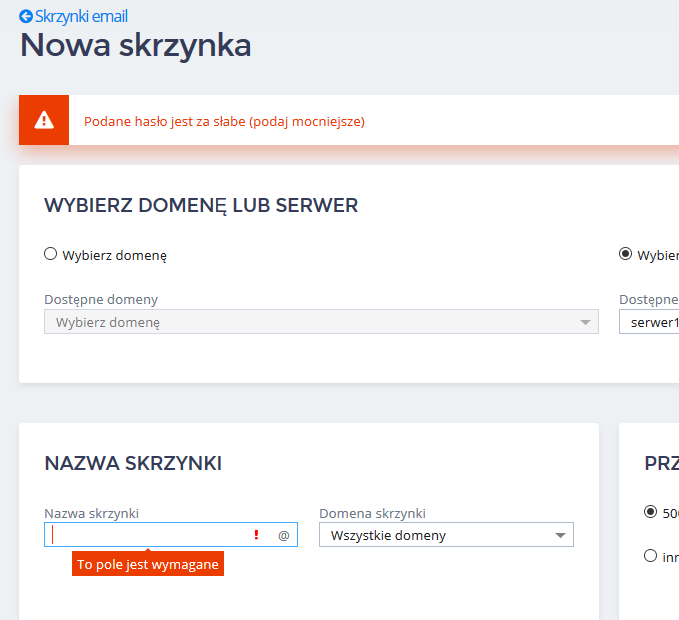The width and height of the screenshot is (679, 620).
Task: Click the WYBIERZ DOMENĘ LUB SERWER heading
Action: coord(201,206)
